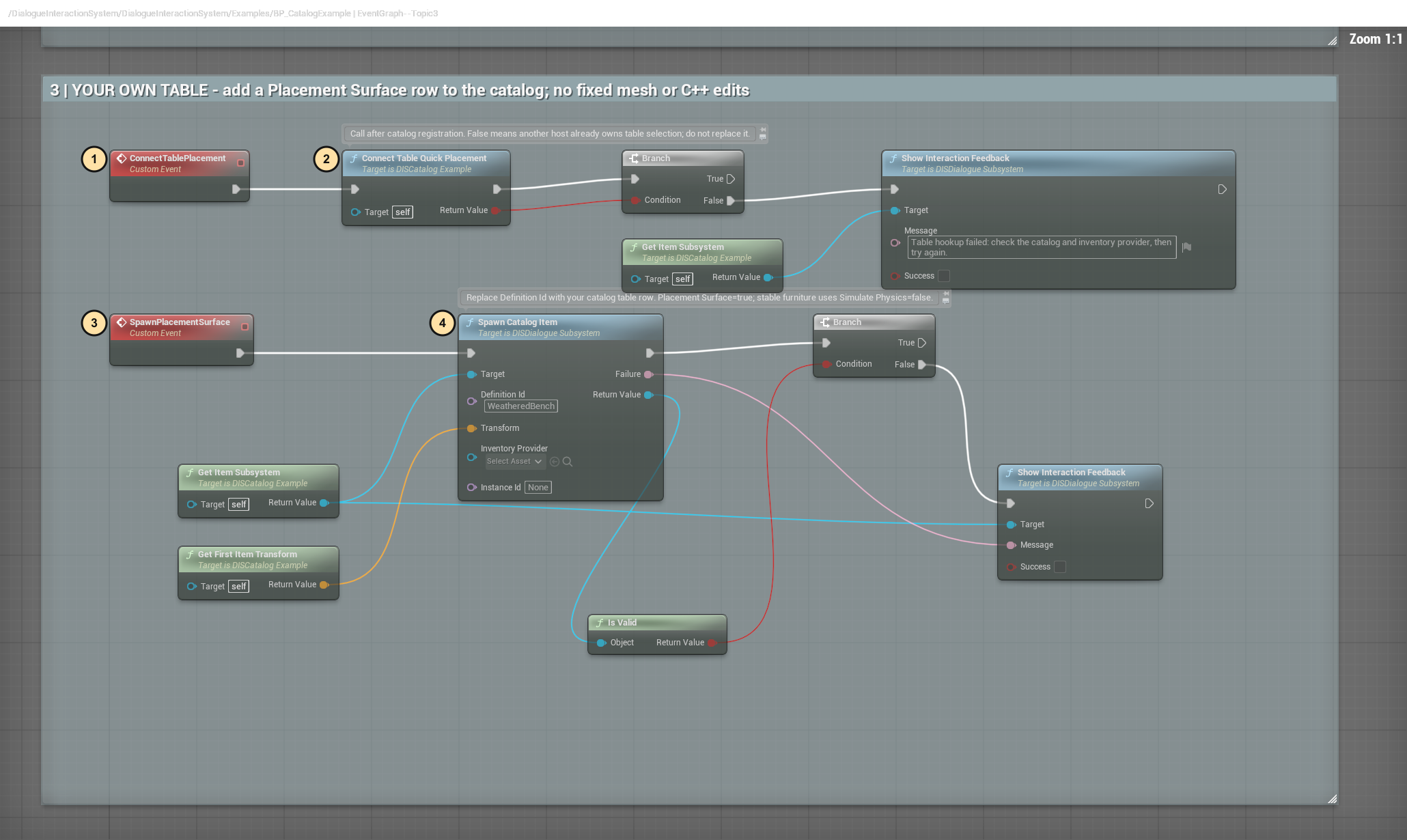This screenshot has height=840, width=1407.
Task: Toggle bubble visibility on 'Call after catalog registration' comment
Action: (x=763, y=137)
